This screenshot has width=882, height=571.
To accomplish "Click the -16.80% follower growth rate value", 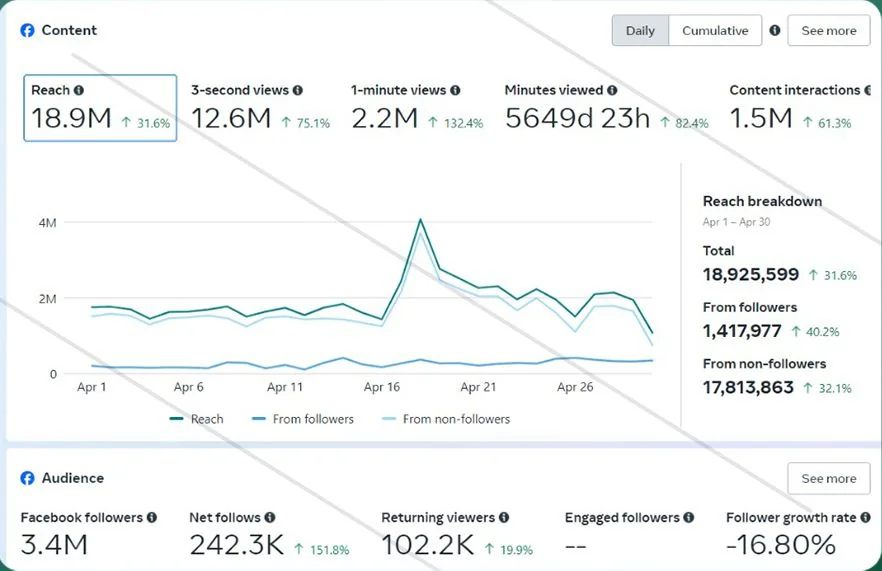I will (781, 545).
